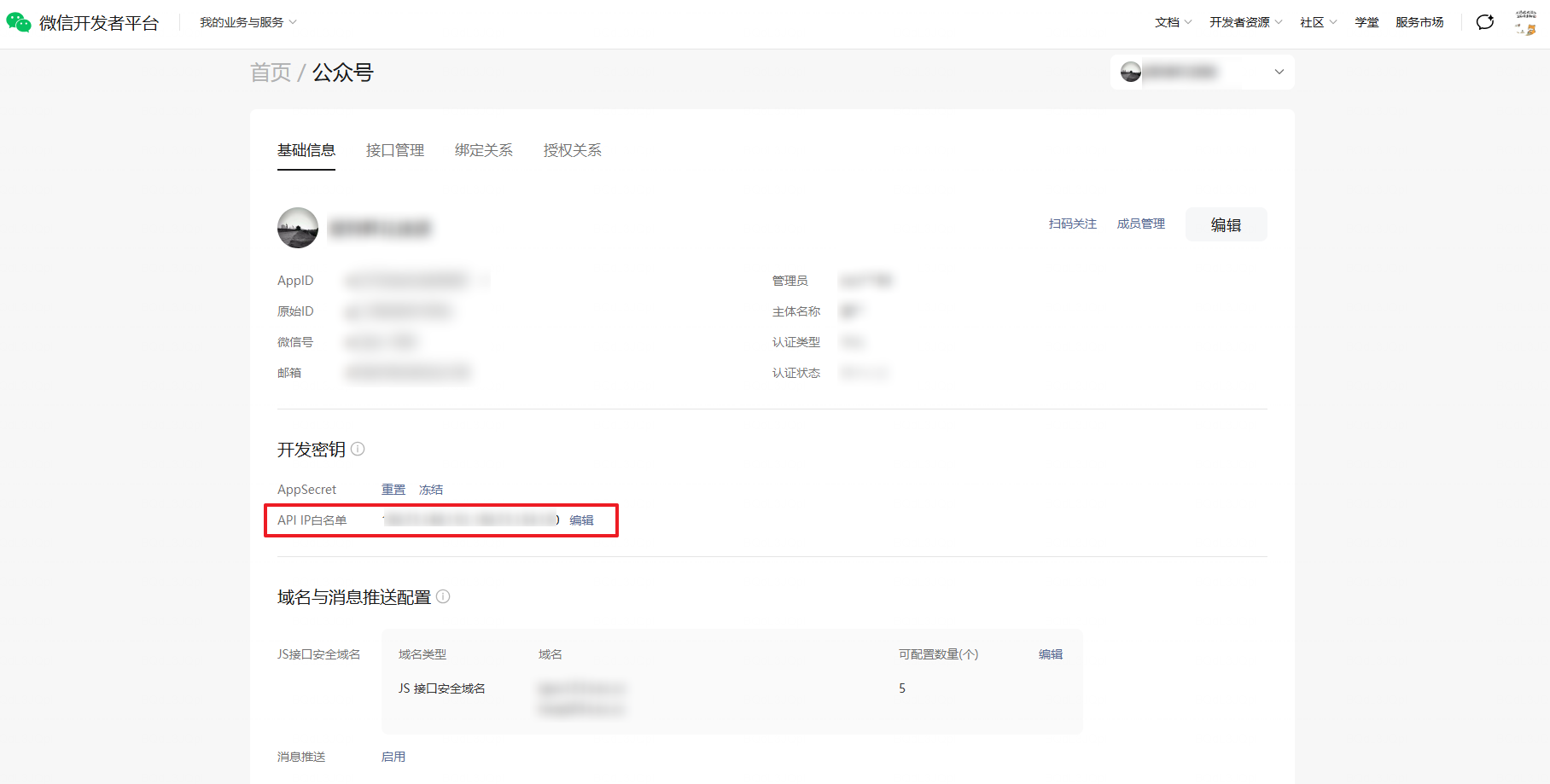Click the official account avatar image

(x=298, y=228)
